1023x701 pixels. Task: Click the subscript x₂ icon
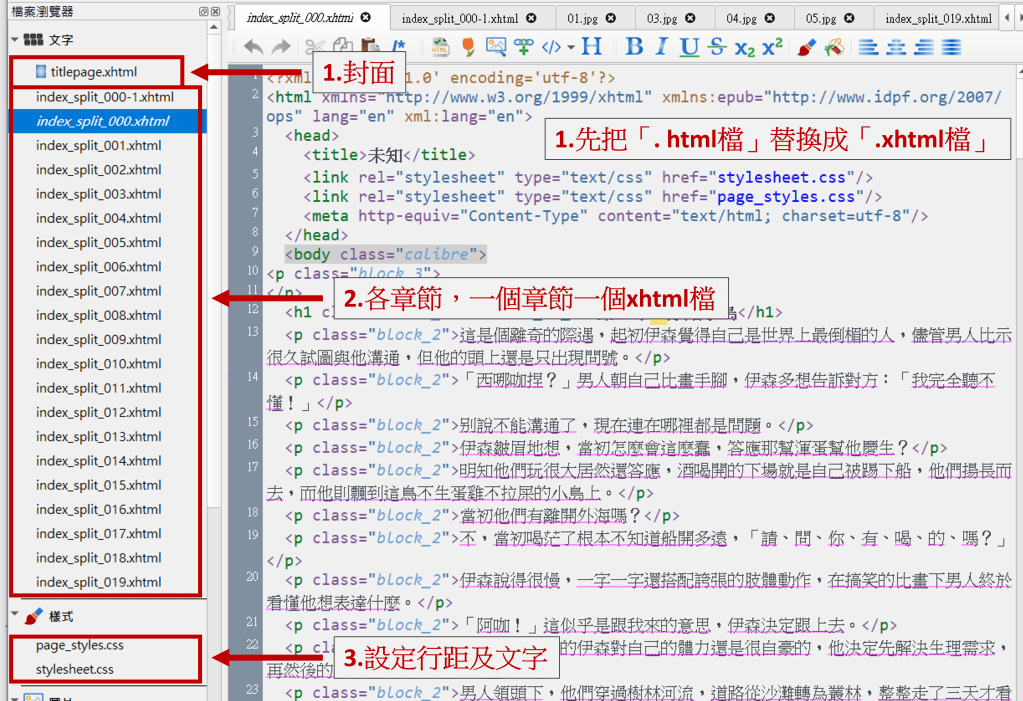tap(744, 47)
